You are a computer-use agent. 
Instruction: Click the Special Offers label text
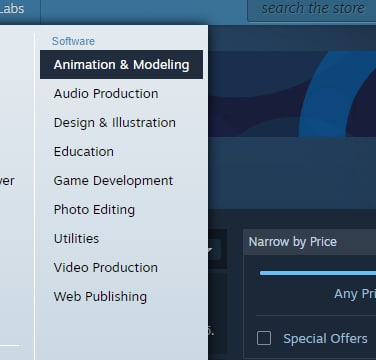point(325,339)
